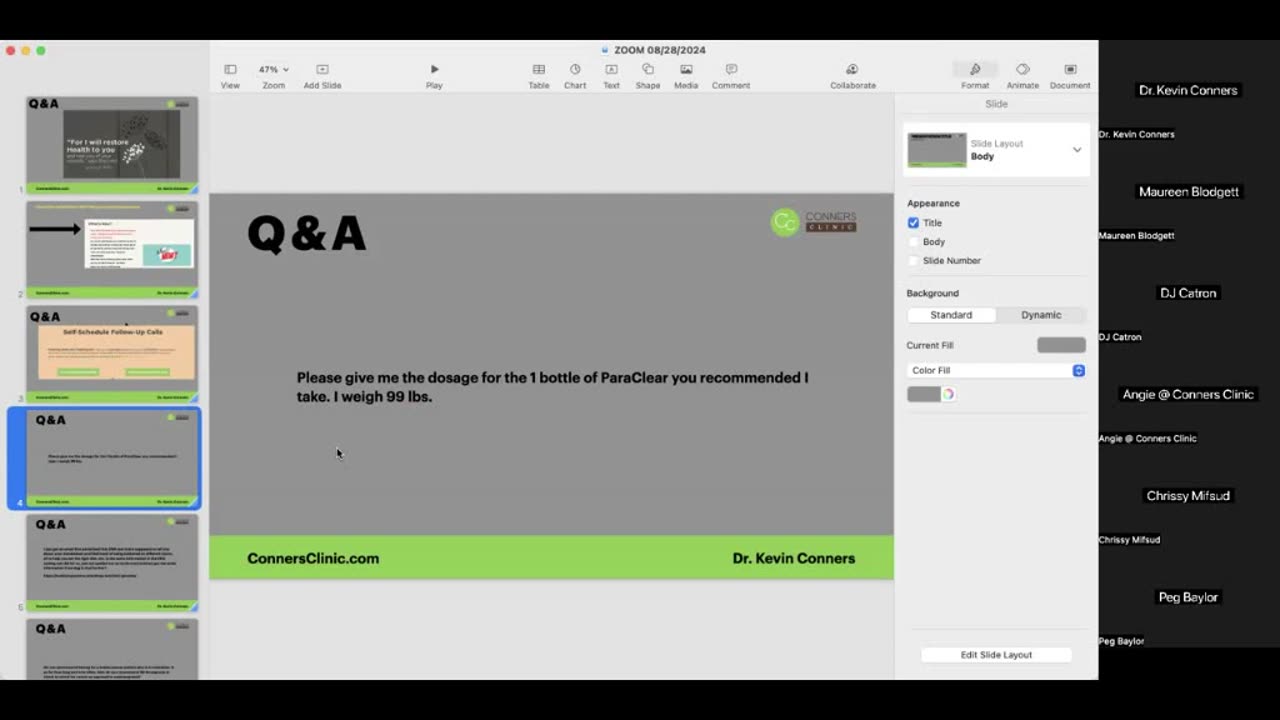Viewport: 1280px width, 720px height.
Task: Click the ParaClear dosage question text
Action: (x=552, y=387)
